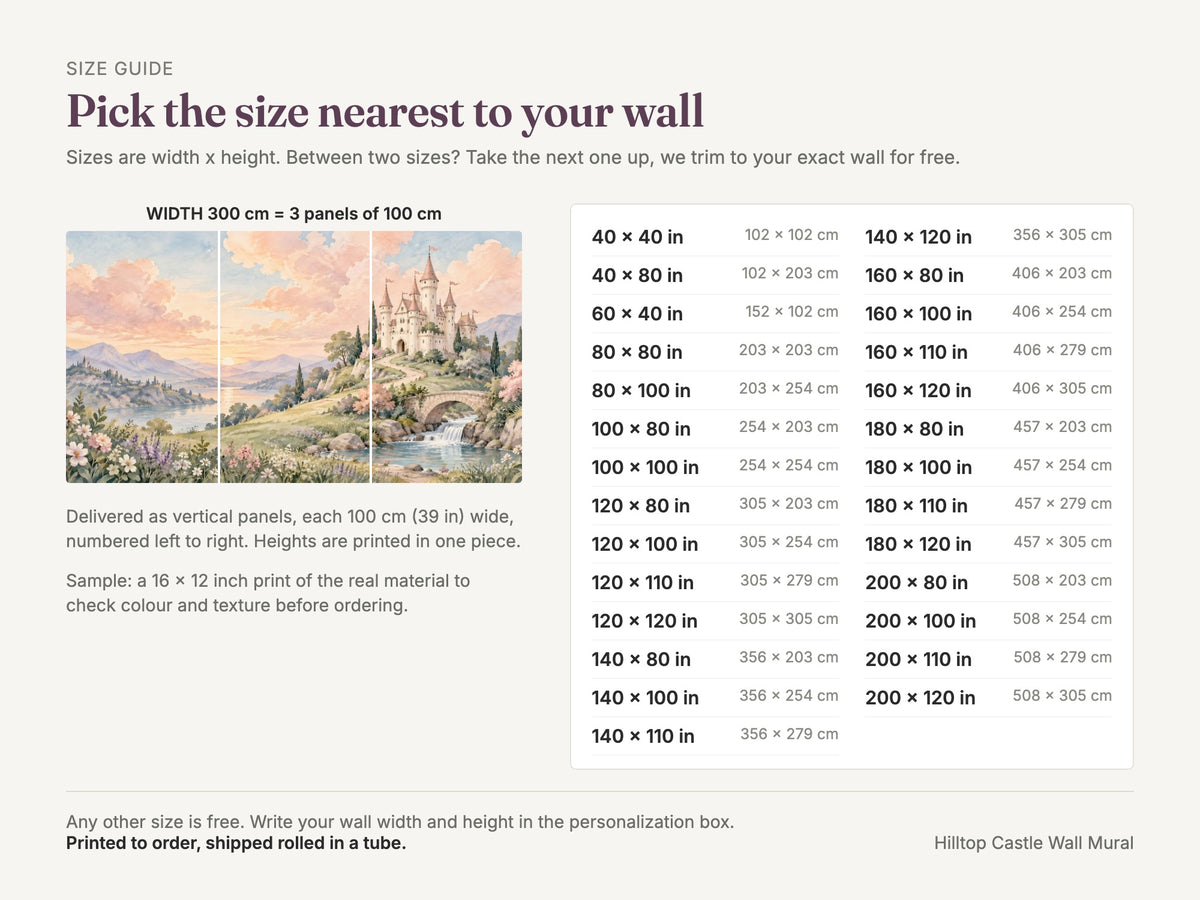
Task: Click the left mural panel with mountains
Action: (x=142, y=357)
